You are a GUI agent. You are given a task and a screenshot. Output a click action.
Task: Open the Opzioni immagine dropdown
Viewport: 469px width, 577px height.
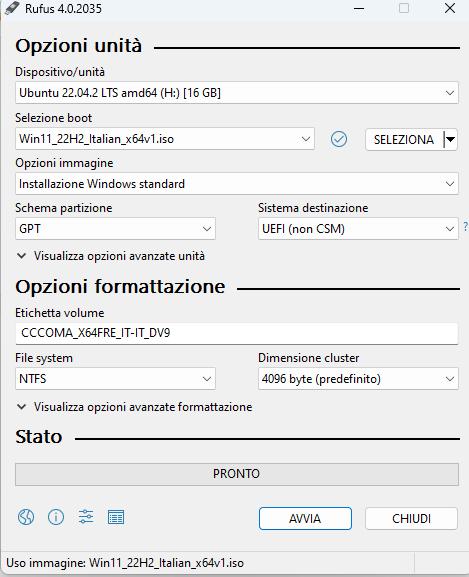tap(237, 184)
